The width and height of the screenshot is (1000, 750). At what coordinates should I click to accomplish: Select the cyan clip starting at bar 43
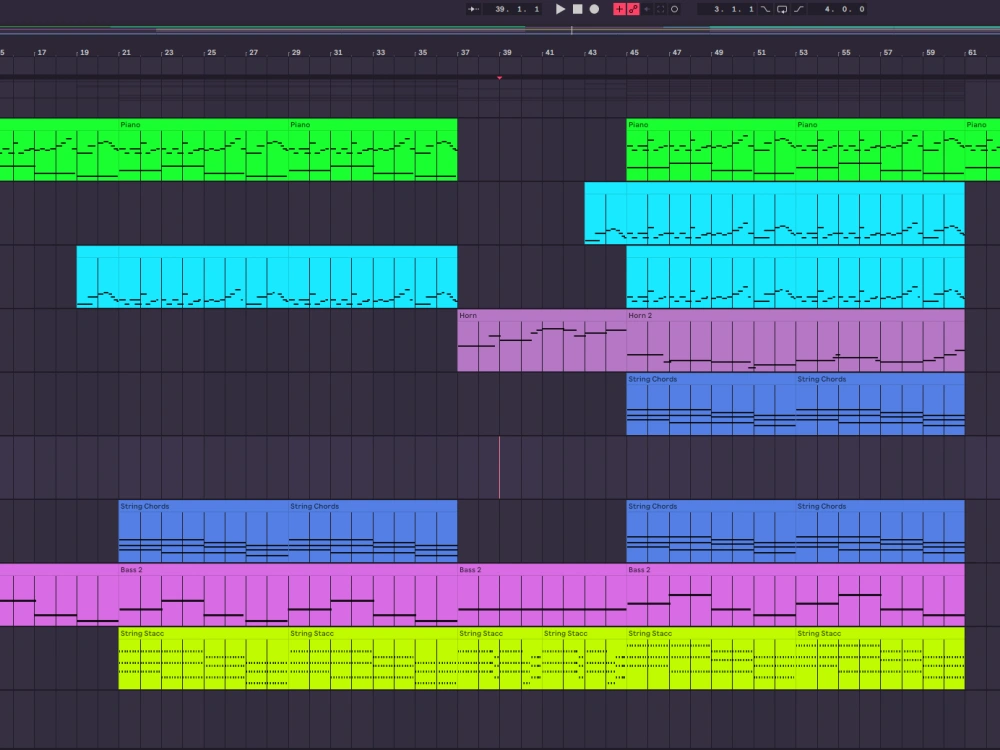pyautogui.click(x=774, y=213)
